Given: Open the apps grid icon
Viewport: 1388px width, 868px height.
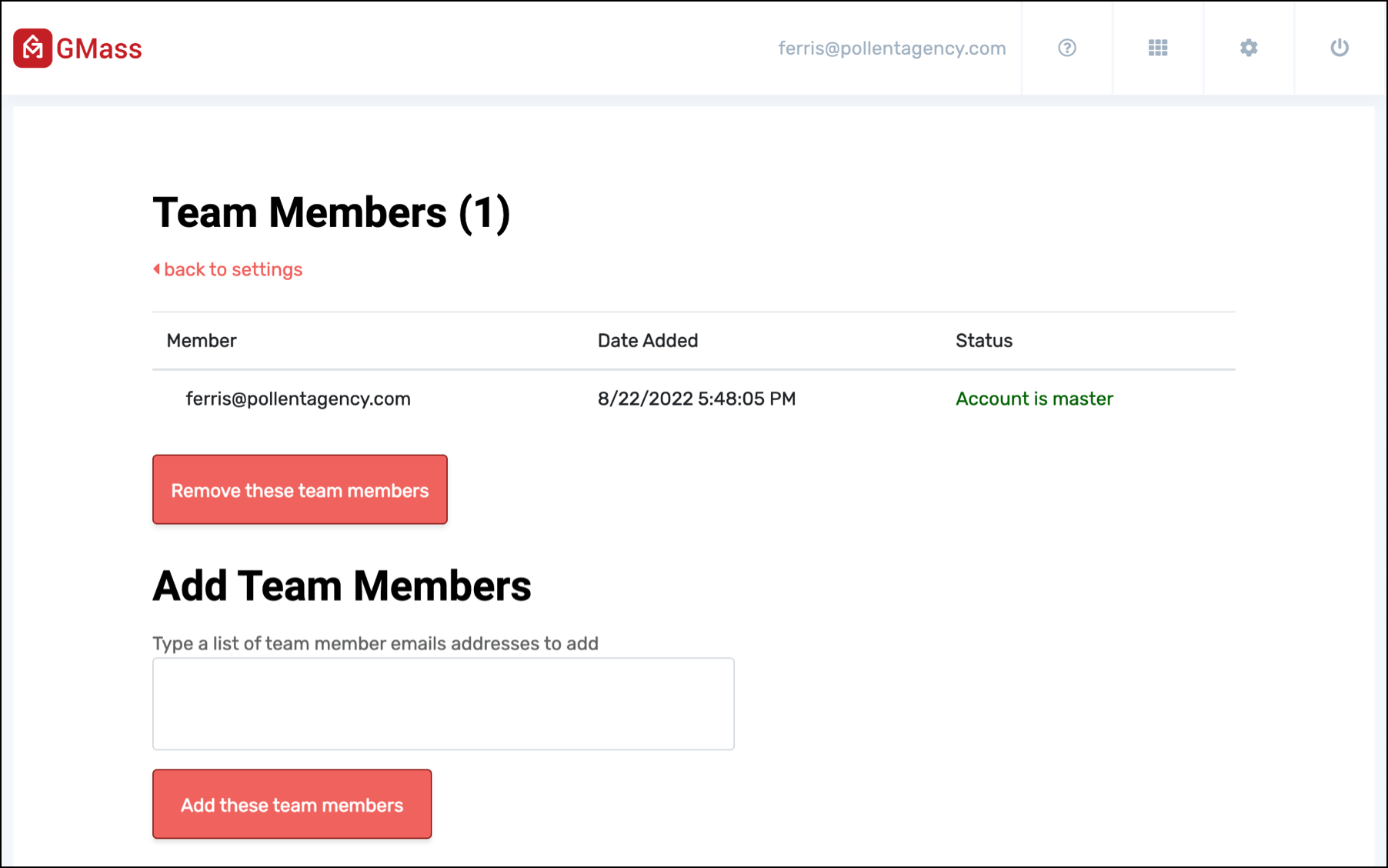Looking at the screenshot, I should pos(1157,48).
